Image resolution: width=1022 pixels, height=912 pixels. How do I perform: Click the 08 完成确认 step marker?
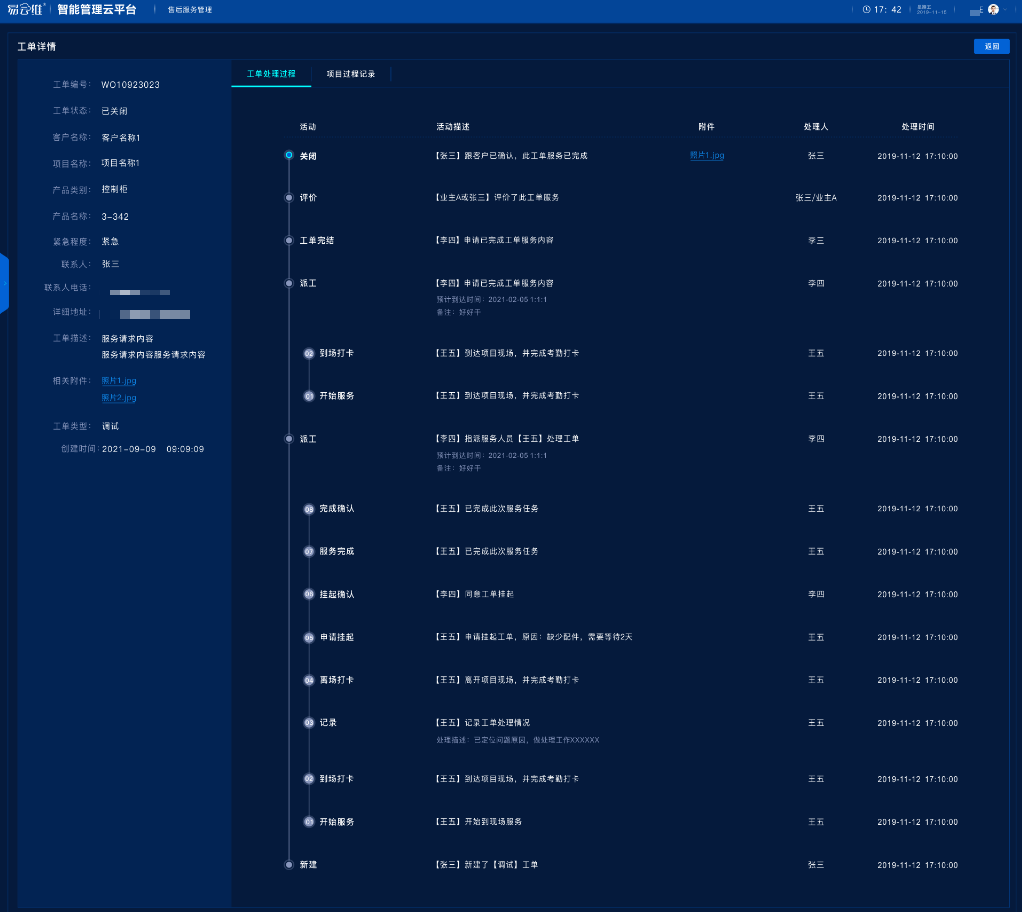(x=309, y=509)
